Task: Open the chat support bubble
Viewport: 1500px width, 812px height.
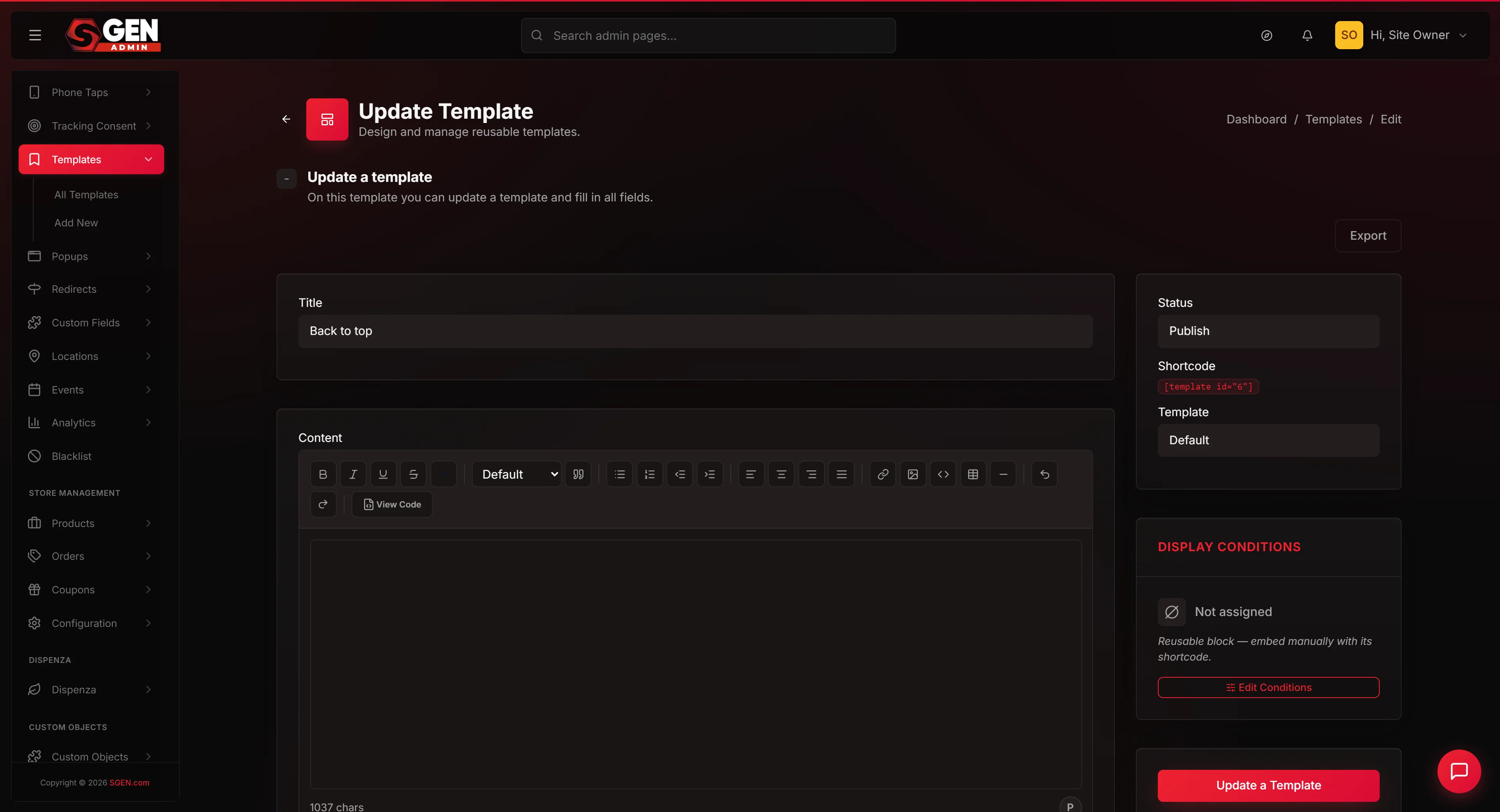Action: click(1459, 771)
